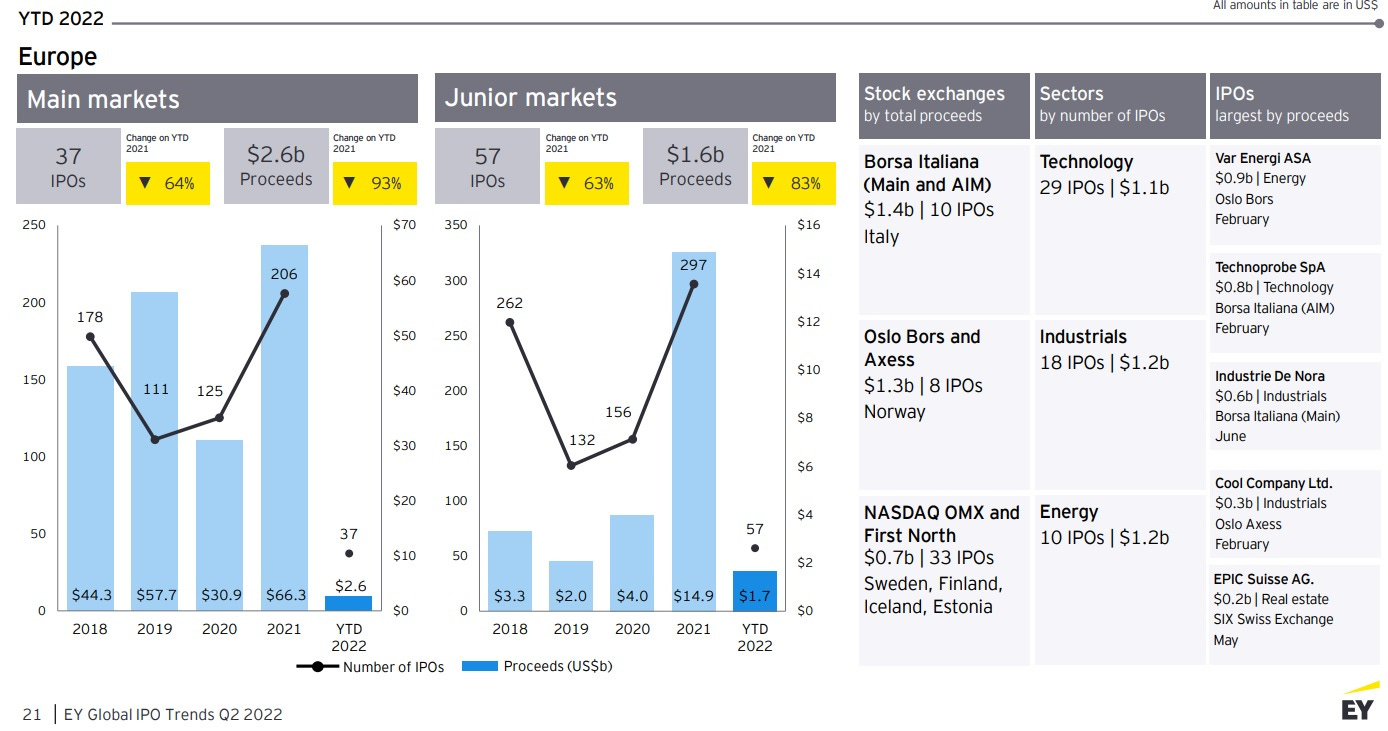Click the Europe page title
Image resolution: width=1388 pixels, height=731 pixels.
[58, 57]
